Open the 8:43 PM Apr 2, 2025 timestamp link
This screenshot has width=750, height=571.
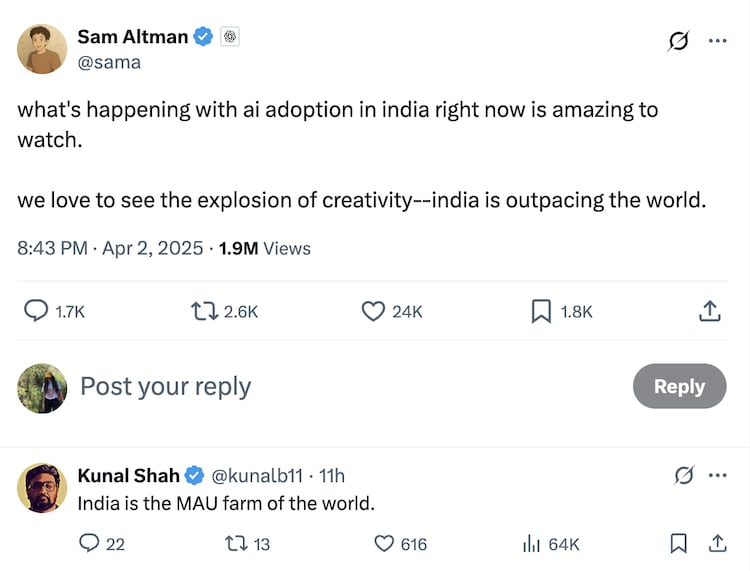tap(110, 248)
